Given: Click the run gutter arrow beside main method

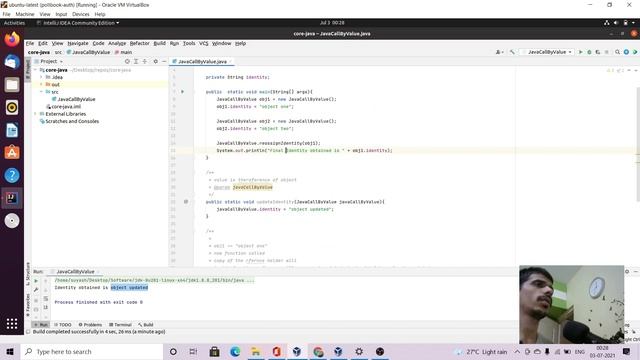Looking at the screenshot, I should click(182, 91).
